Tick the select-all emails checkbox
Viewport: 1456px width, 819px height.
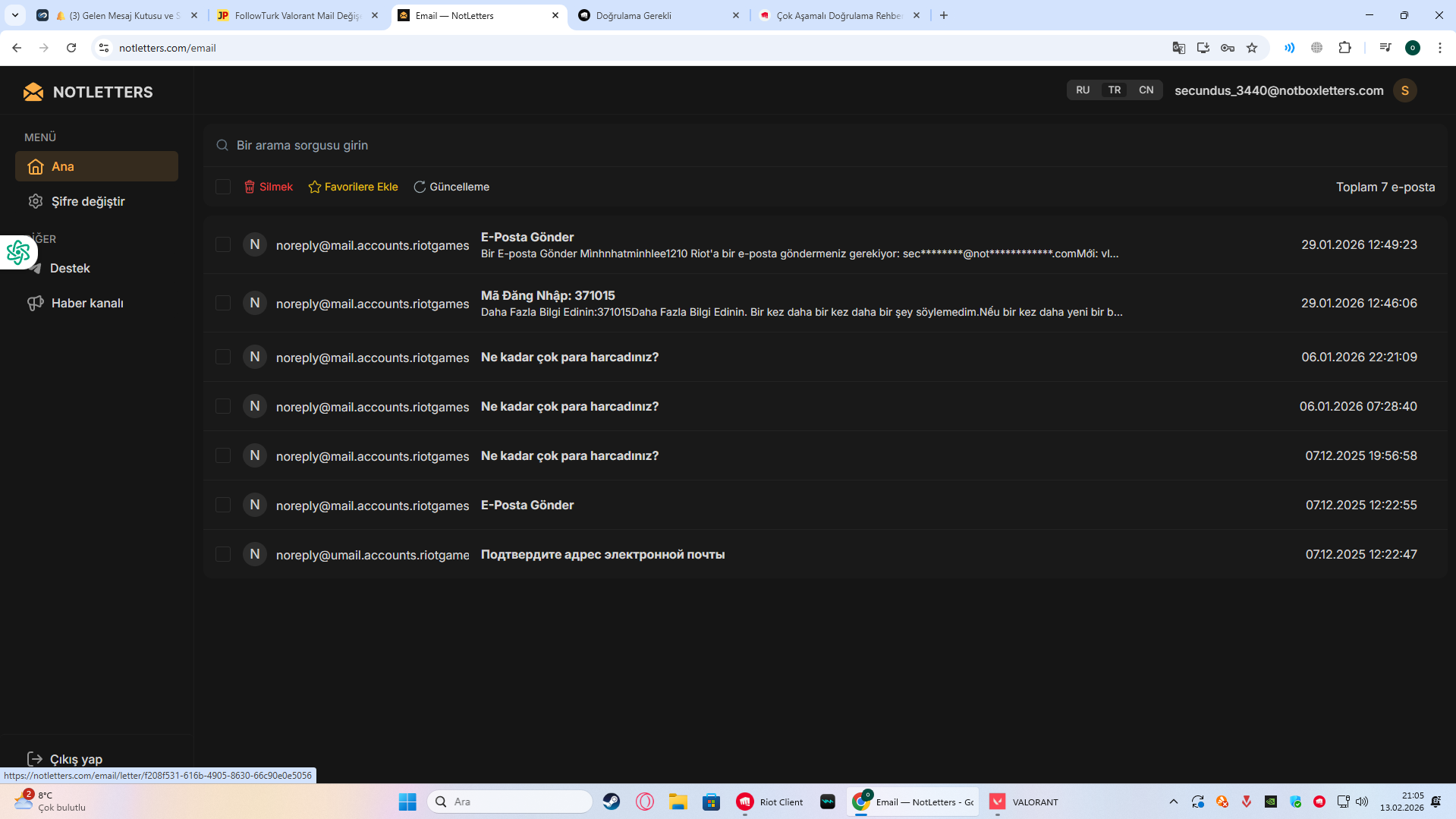222,187
